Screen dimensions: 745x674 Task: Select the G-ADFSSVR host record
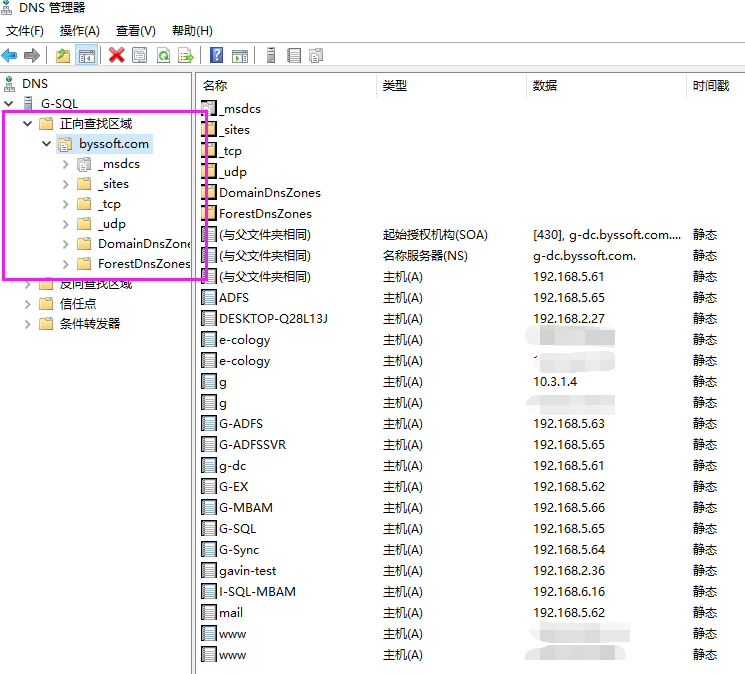[252, 445]
